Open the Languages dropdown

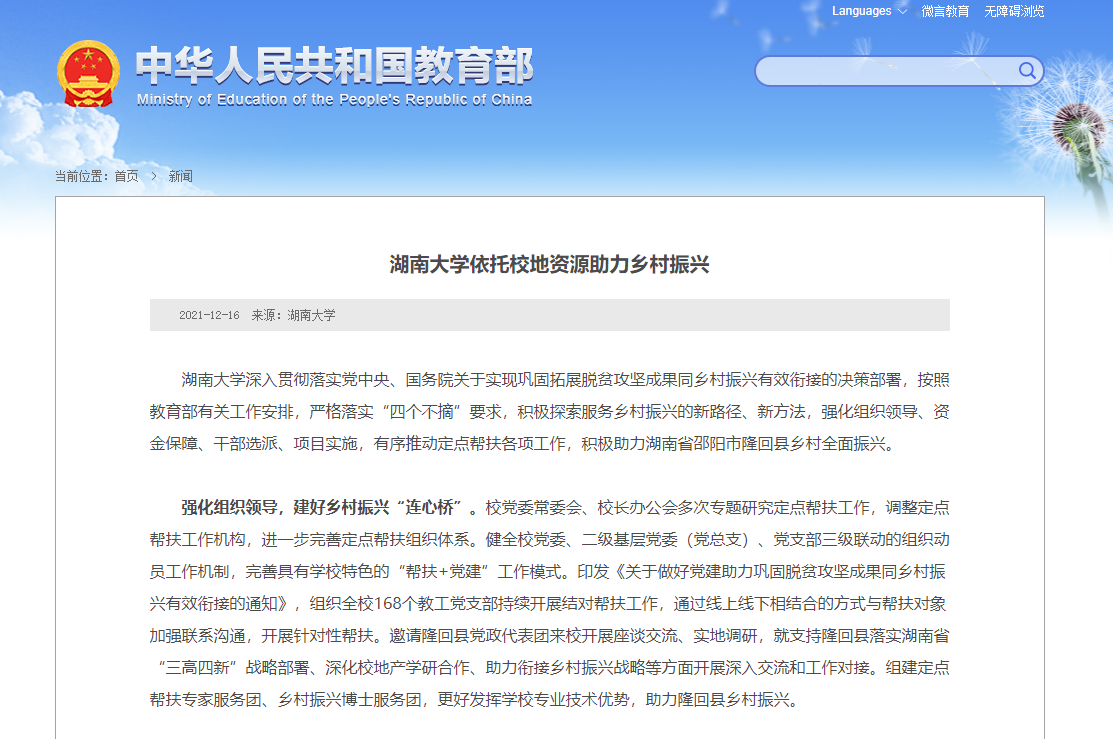point(869,11)
